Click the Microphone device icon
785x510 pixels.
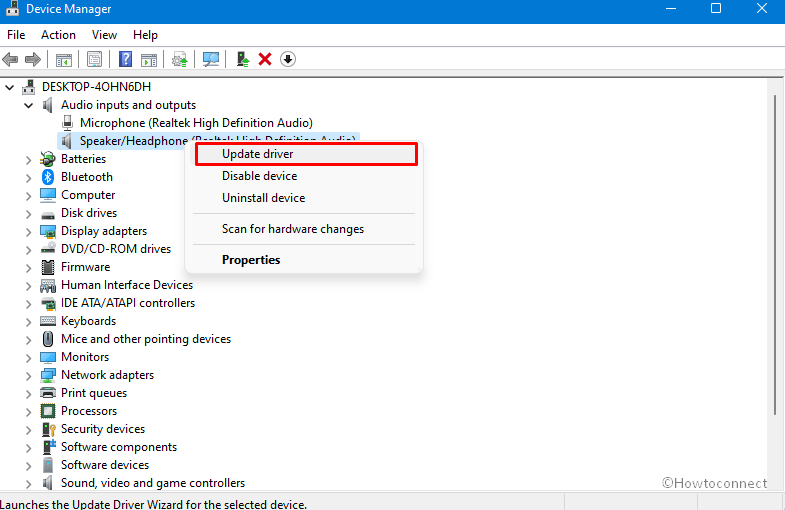coord(67,123)
